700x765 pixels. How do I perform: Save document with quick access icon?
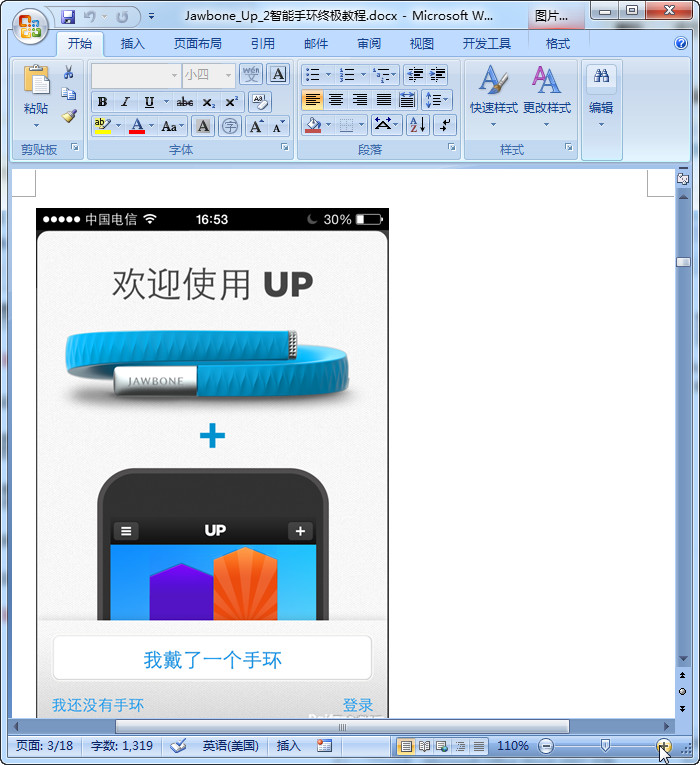pyautogui.click(x=68, y=17)
